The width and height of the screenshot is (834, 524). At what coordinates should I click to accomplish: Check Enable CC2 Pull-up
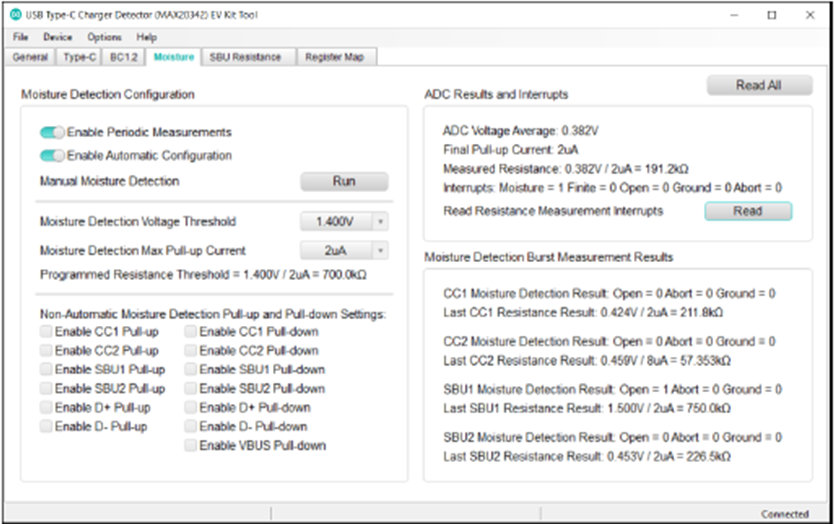(x=46, y=351)
